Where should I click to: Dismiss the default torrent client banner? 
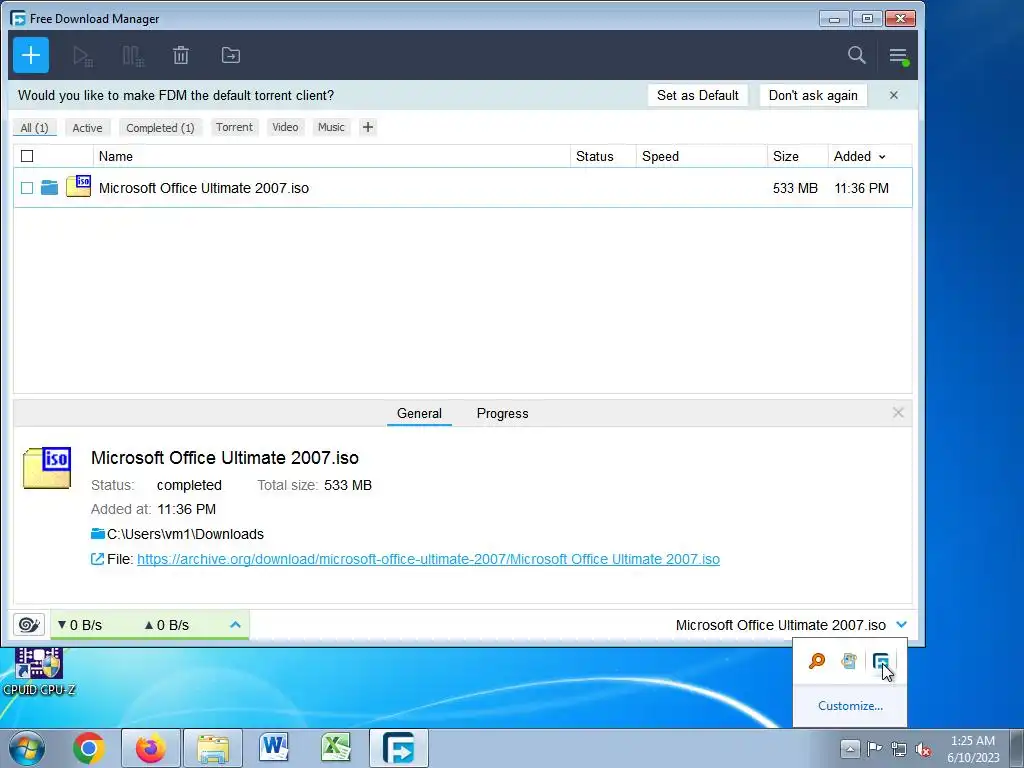(x=893, y=95)
